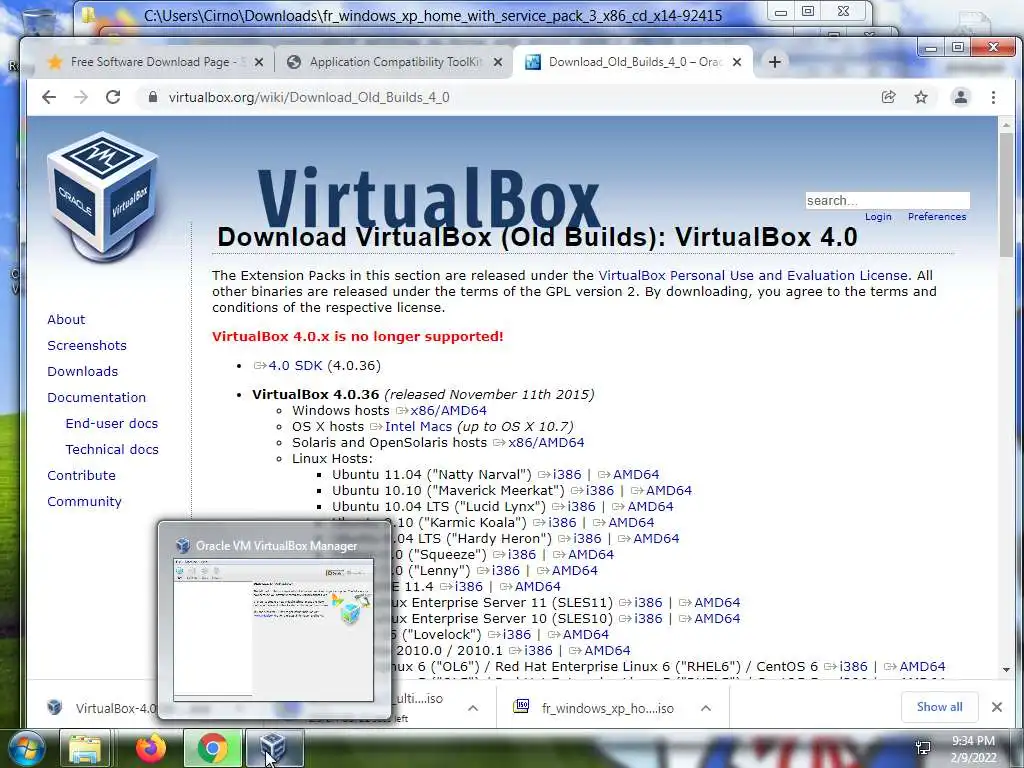Open File Explorer from taskbar
Screen dimensions: 1024x768
click(x=85, y=749)
